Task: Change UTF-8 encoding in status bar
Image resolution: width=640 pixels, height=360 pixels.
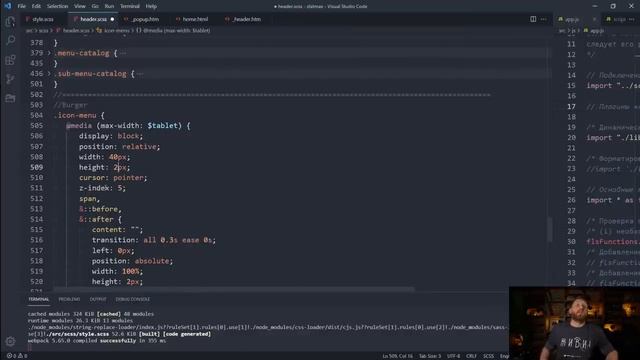Action: pyautogui.click(x=453, y=356)
